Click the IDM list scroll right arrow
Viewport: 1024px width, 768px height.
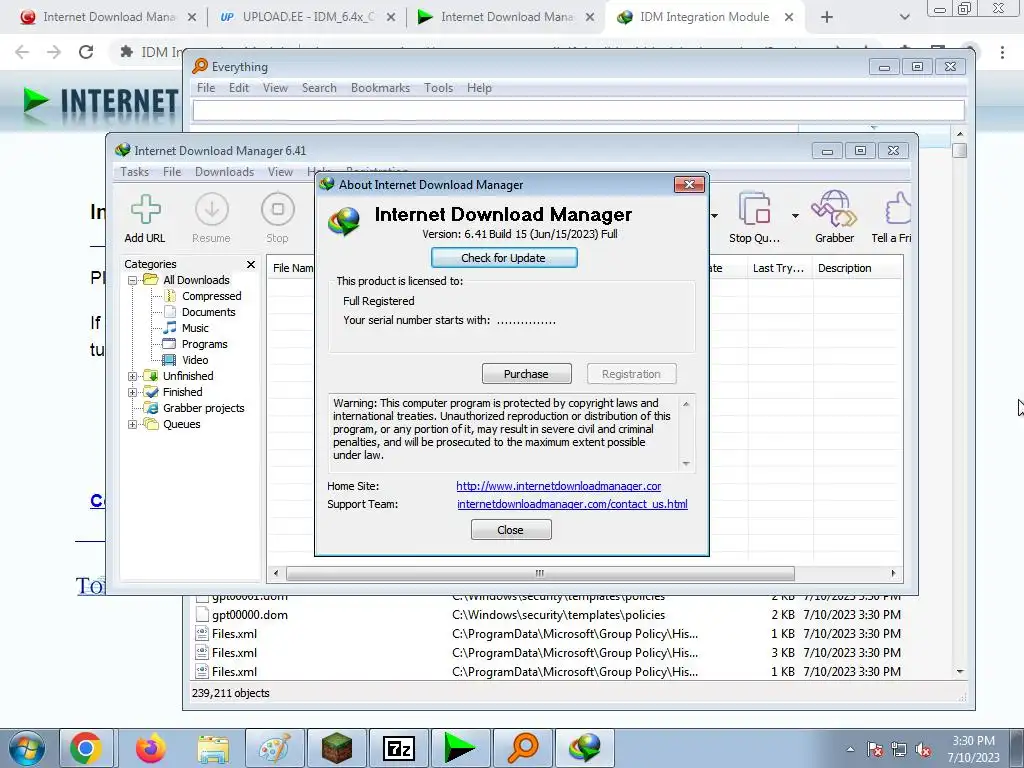point(893,573)
